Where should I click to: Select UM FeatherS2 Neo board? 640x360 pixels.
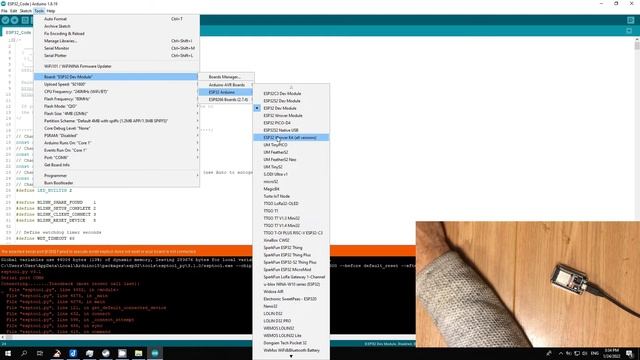(291, 160)
